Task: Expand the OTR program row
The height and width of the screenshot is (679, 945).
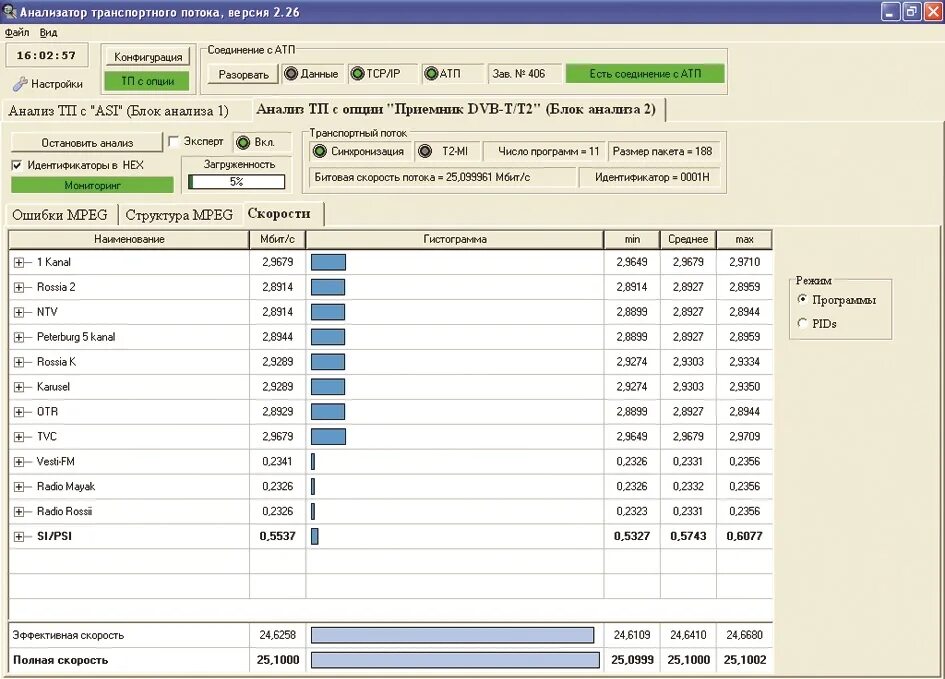Action: tap(19, 412)
